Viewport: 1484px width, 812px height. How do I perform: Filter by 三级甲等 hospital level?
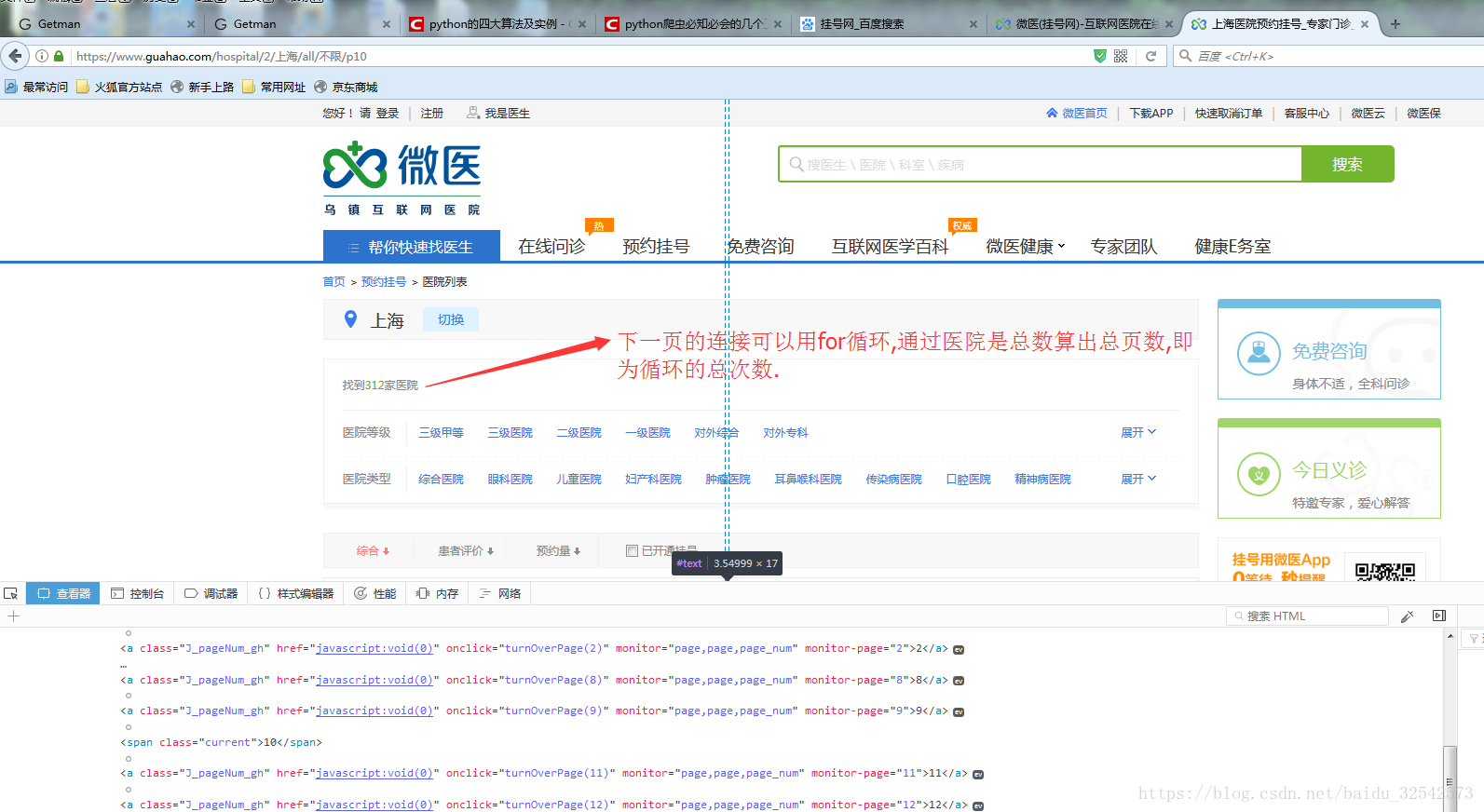tap(441, 432)
